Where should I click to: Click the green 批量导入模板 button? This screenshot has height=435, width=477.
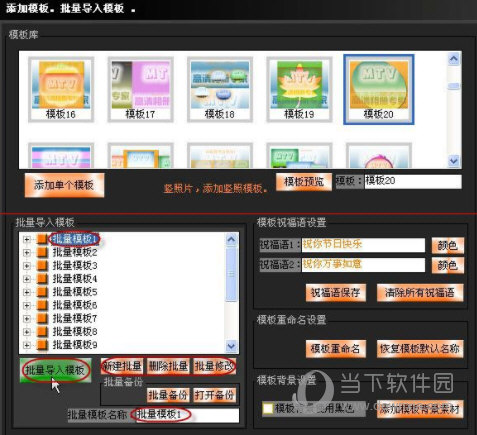click(55, 370)
